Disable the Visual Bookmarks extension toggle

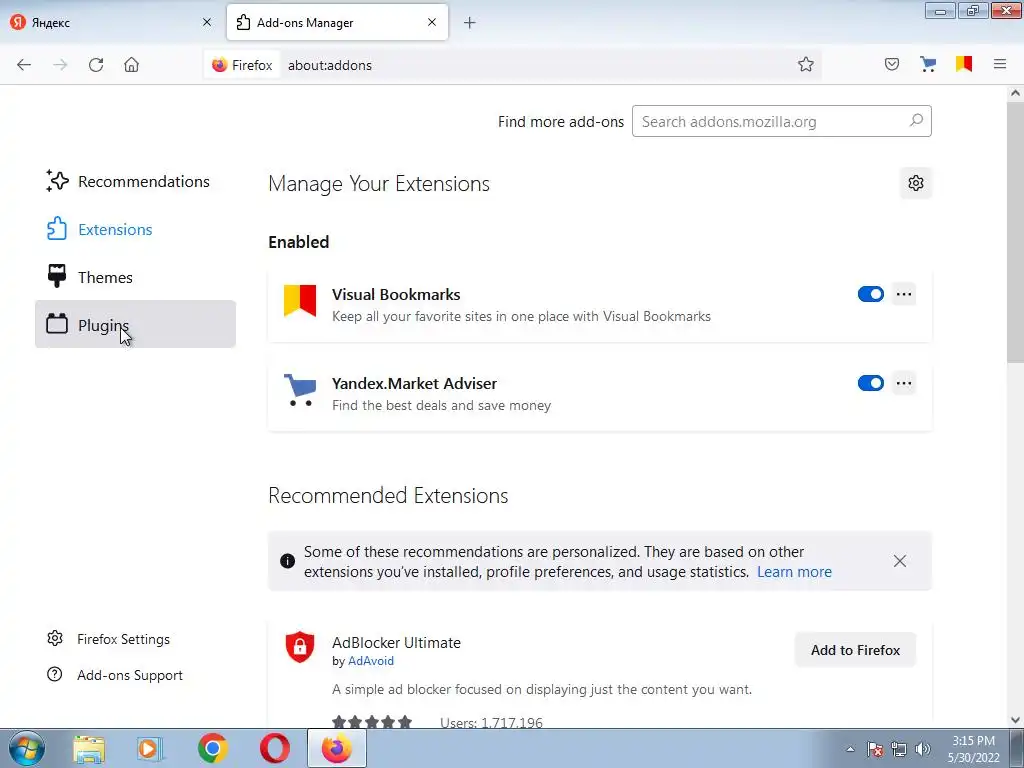[x=871, y=294]
